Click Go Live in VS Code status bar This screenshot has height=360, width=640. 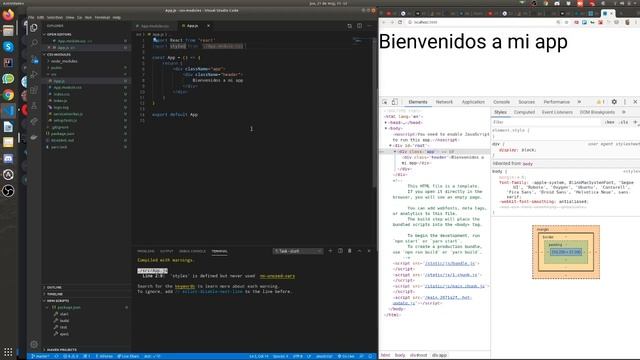pyautogui.click(x=346, y=356)
